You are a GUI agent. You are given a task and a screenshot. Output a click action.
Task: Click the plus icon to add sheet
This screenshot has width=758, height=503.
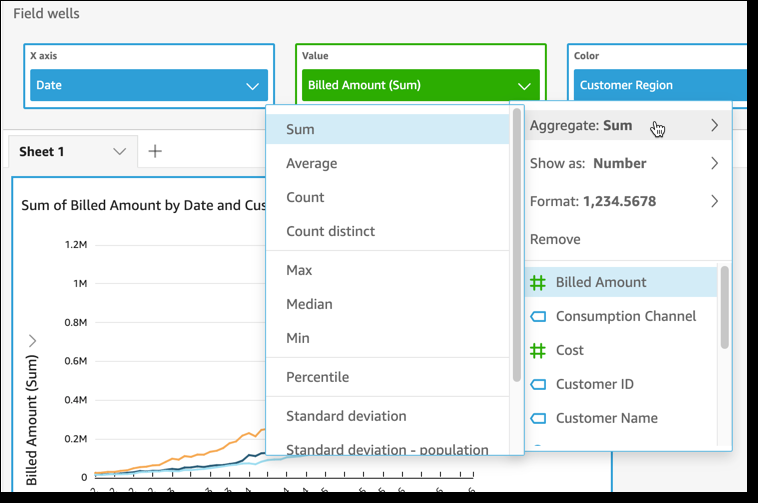pyautogui.click(x=155, y=151)
